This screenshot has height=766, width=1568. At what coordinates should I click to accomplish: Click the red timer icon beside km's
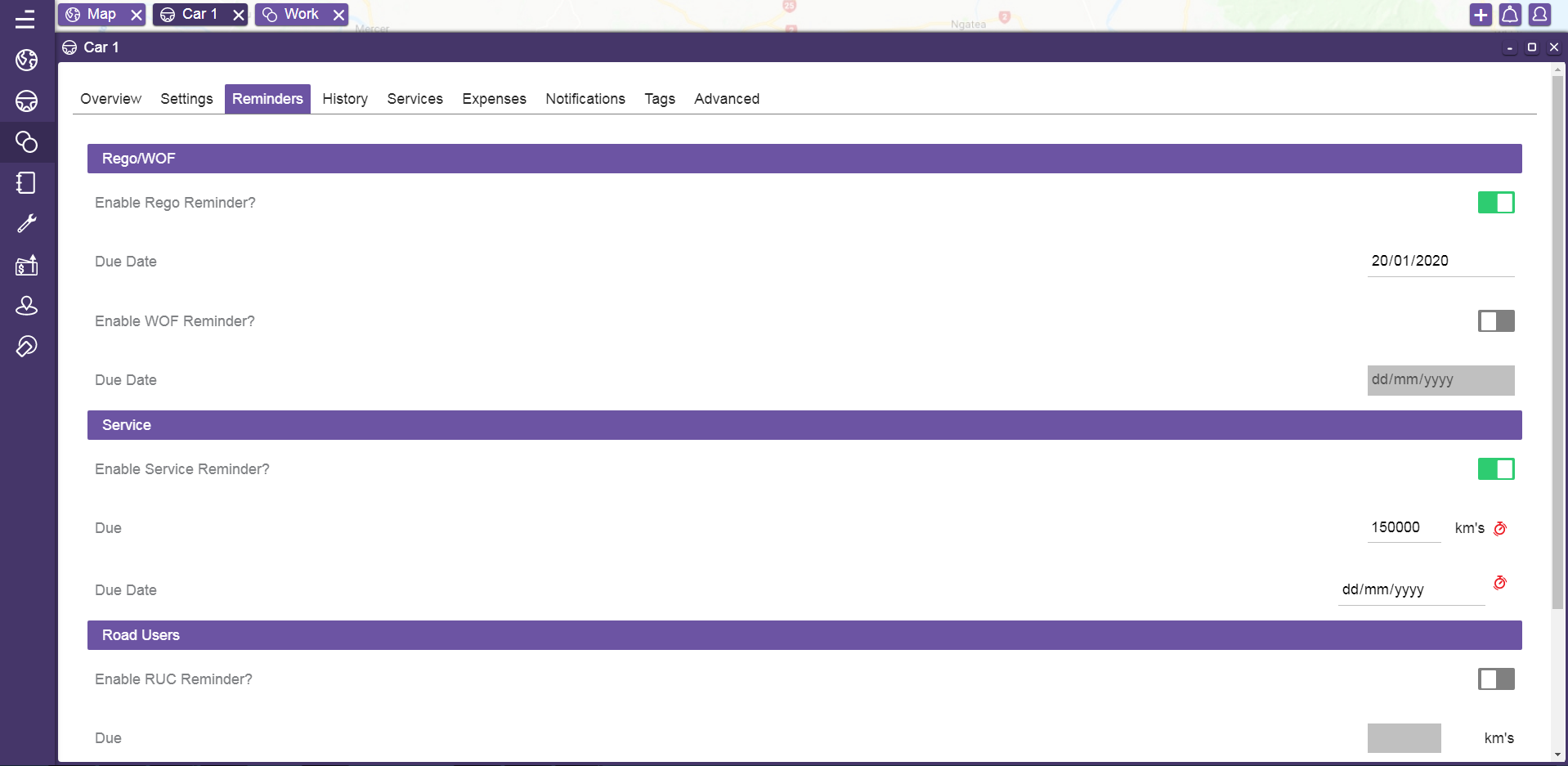click(1500, 528)
